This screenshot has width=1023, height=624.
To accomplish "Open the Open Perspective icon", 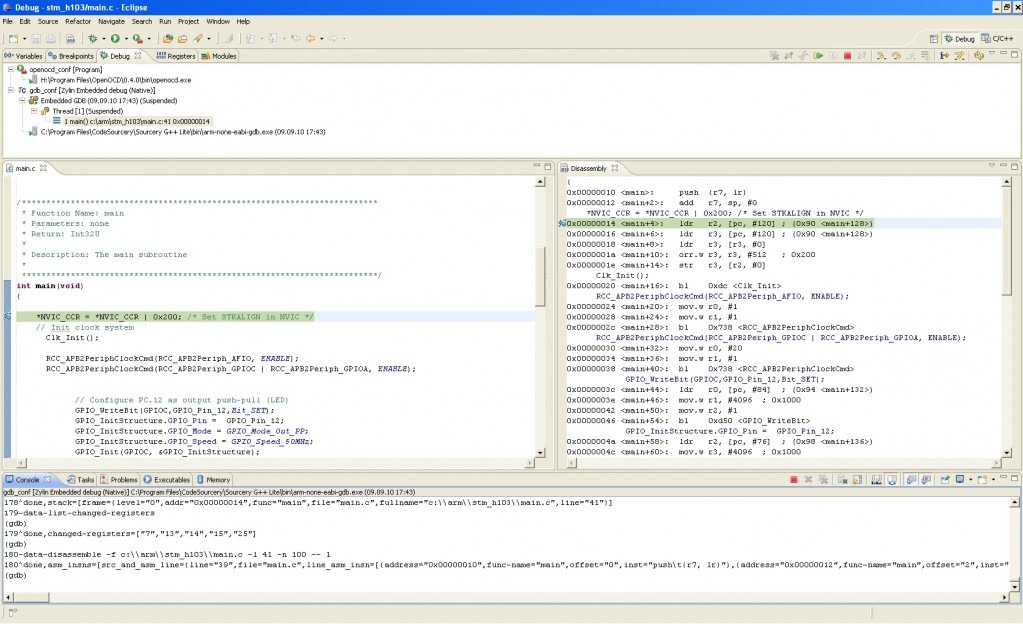I will [x=935, y=38].
